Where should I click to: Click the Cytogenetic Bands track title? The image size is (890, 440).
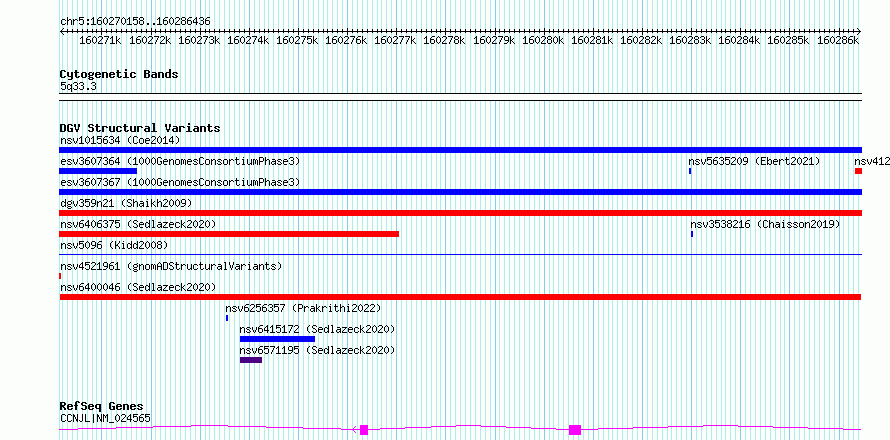(x=119, y=74)
